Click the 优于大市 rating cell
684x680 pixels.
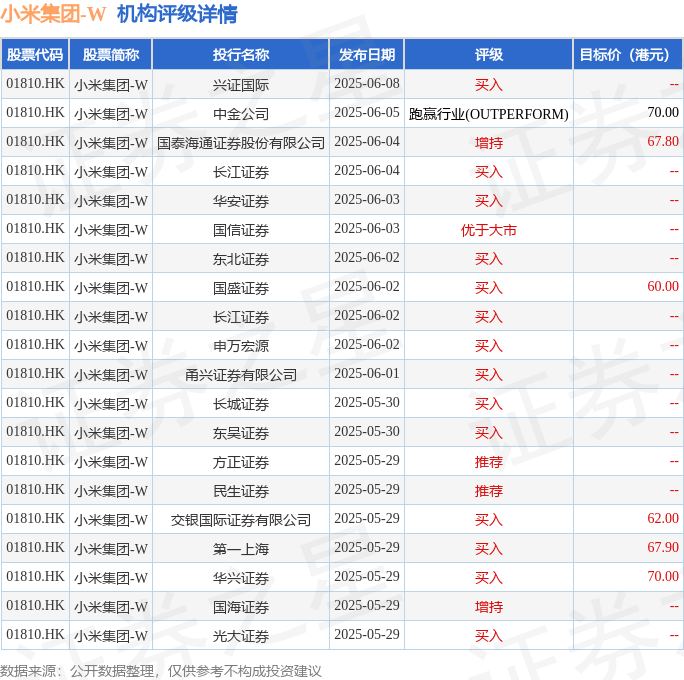pos(489,230)
